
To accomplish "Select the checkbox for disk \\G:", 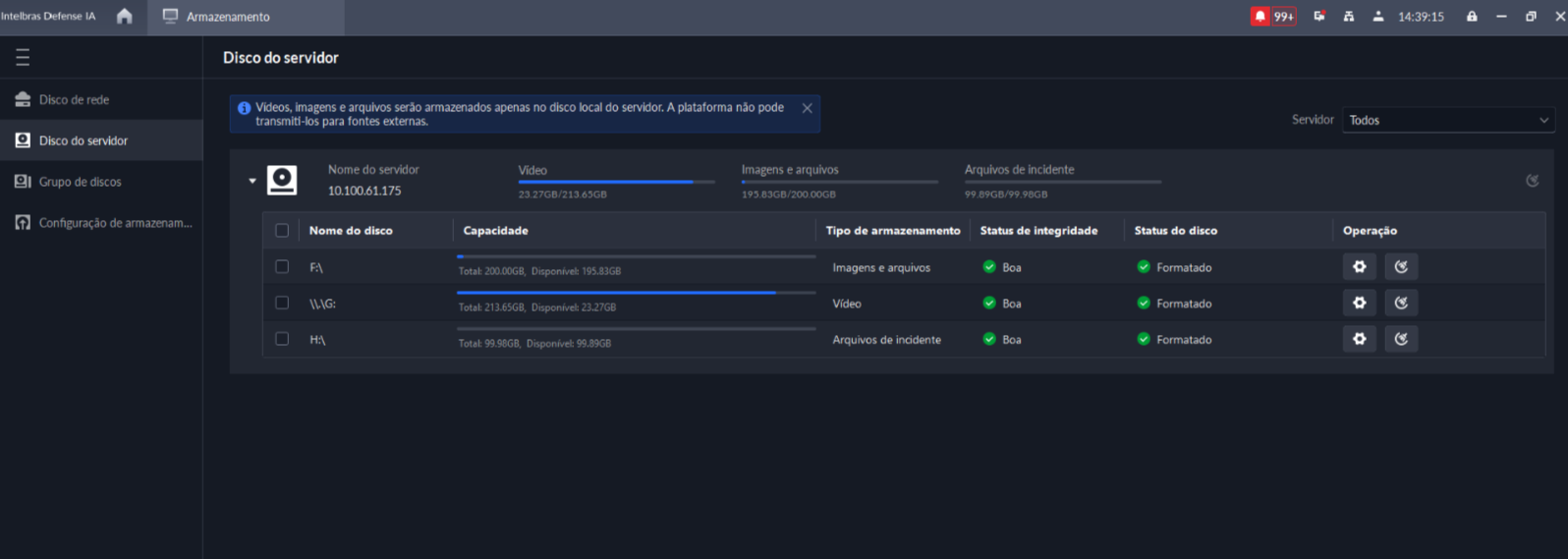I will [x=282, y=303].
